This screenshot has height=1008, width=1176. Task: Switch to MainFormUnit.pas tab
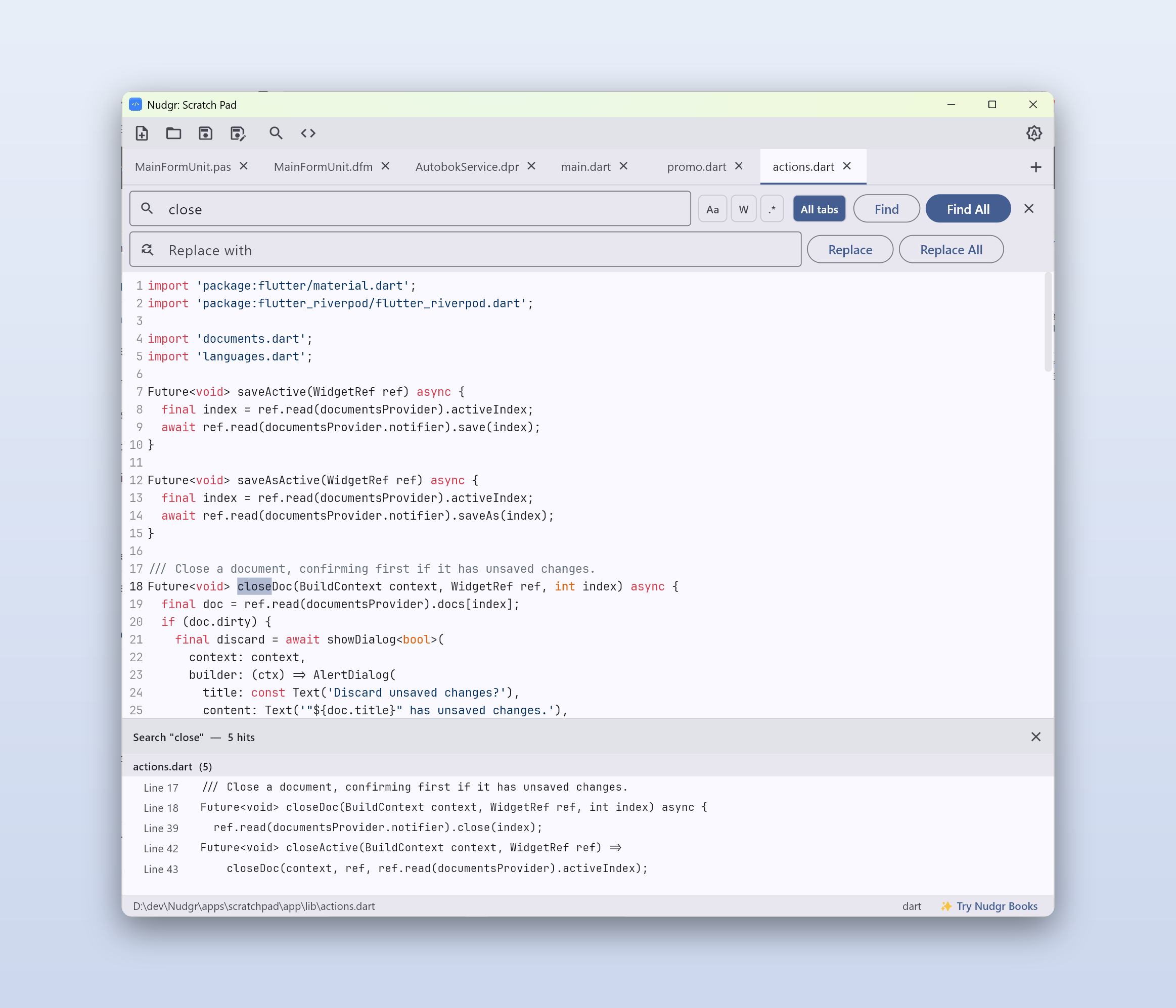[183, 167]
